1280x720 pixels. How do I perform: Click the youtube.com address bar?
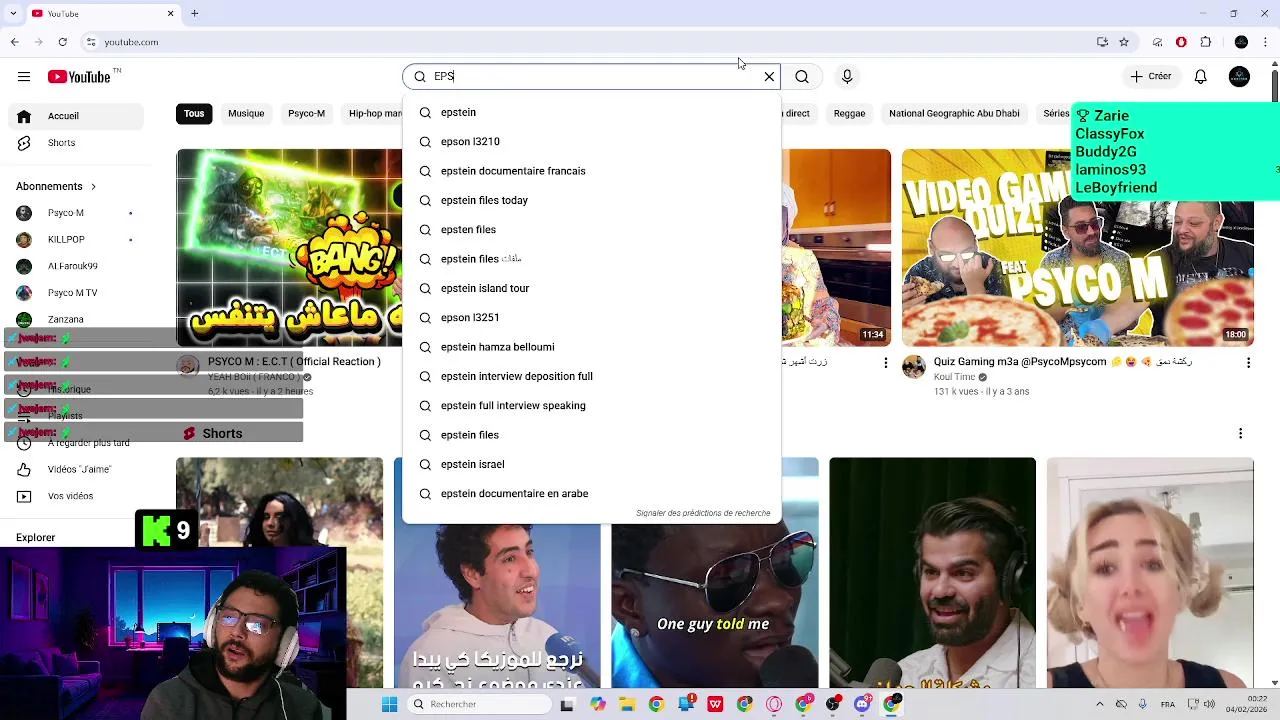(590, 42)
